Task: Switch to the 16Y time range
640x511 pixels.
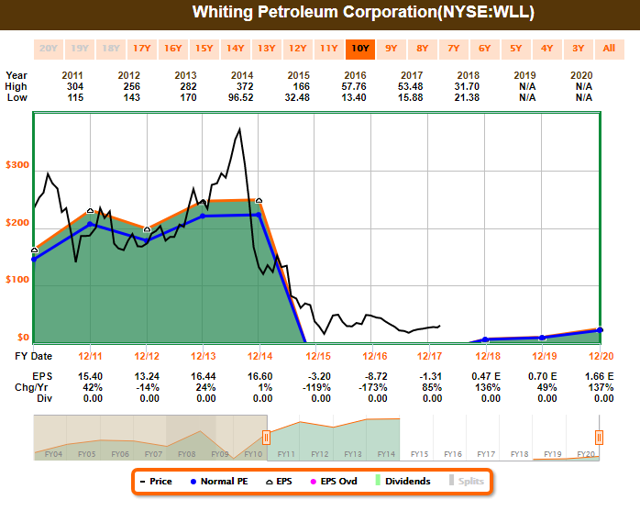Action: pos(173,49)
